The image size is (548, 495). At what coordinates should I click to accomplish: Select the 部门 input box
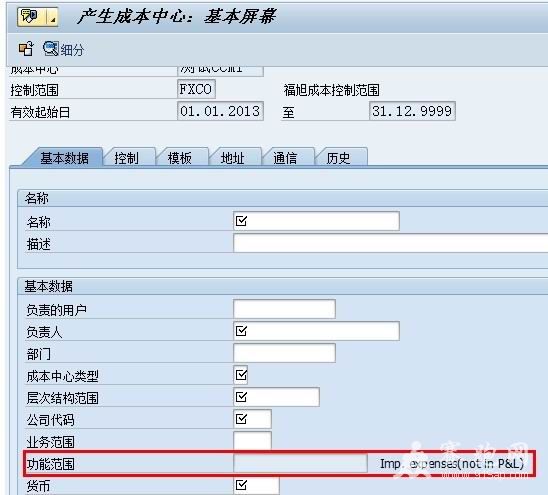point(284,353)
